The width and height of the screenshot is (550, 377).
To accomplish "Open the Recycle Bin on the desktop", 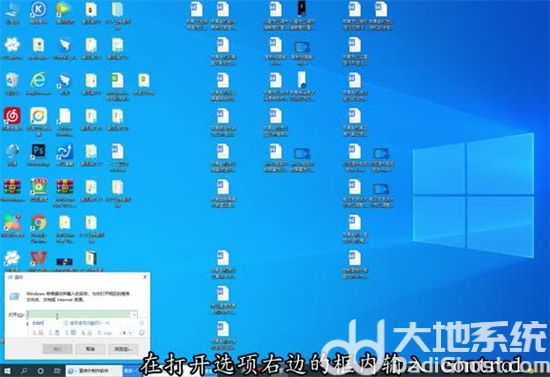I will 12,83.
